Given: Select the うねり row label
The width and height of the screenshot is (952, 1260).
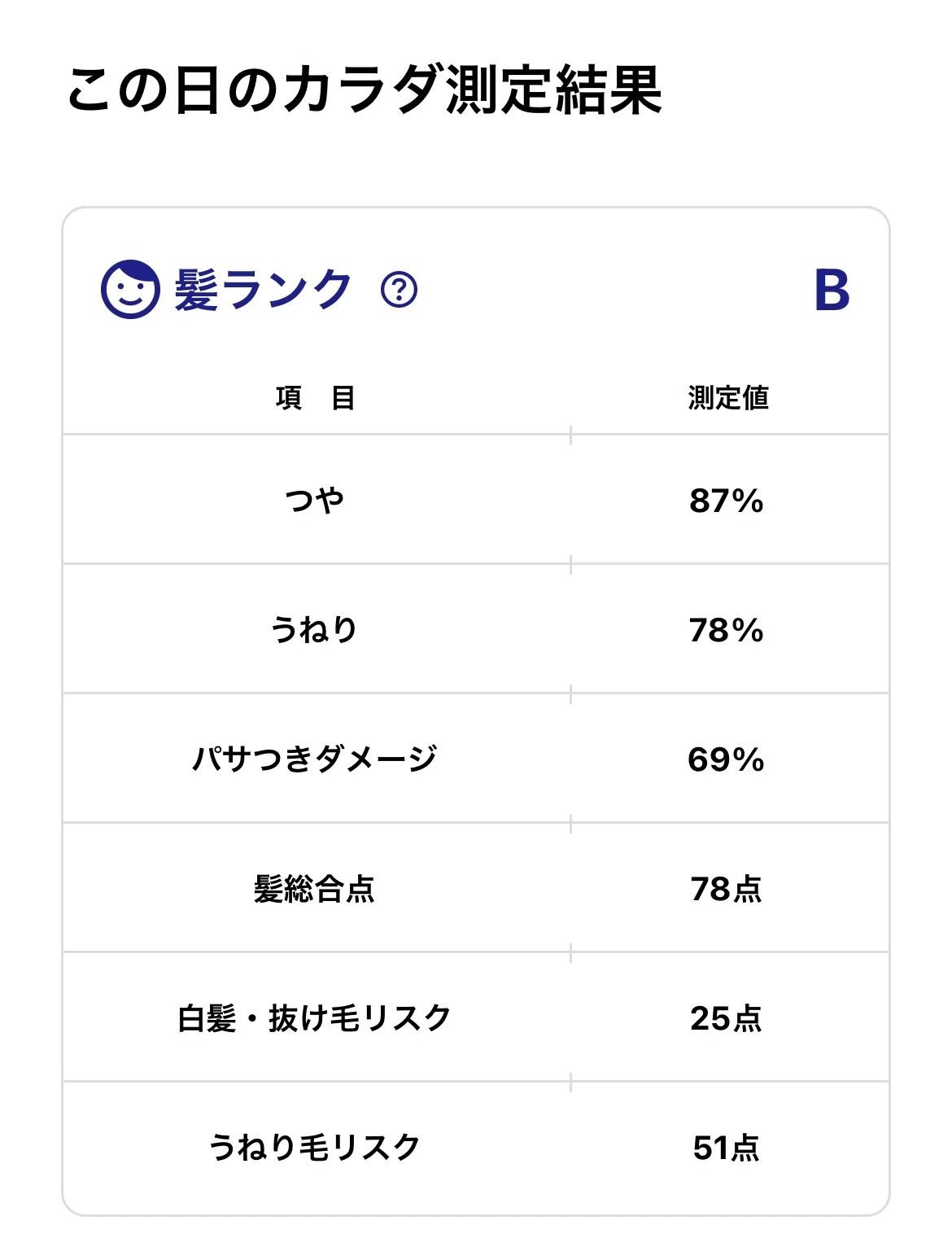Looking at the screenshot, I should coord(315,629).
